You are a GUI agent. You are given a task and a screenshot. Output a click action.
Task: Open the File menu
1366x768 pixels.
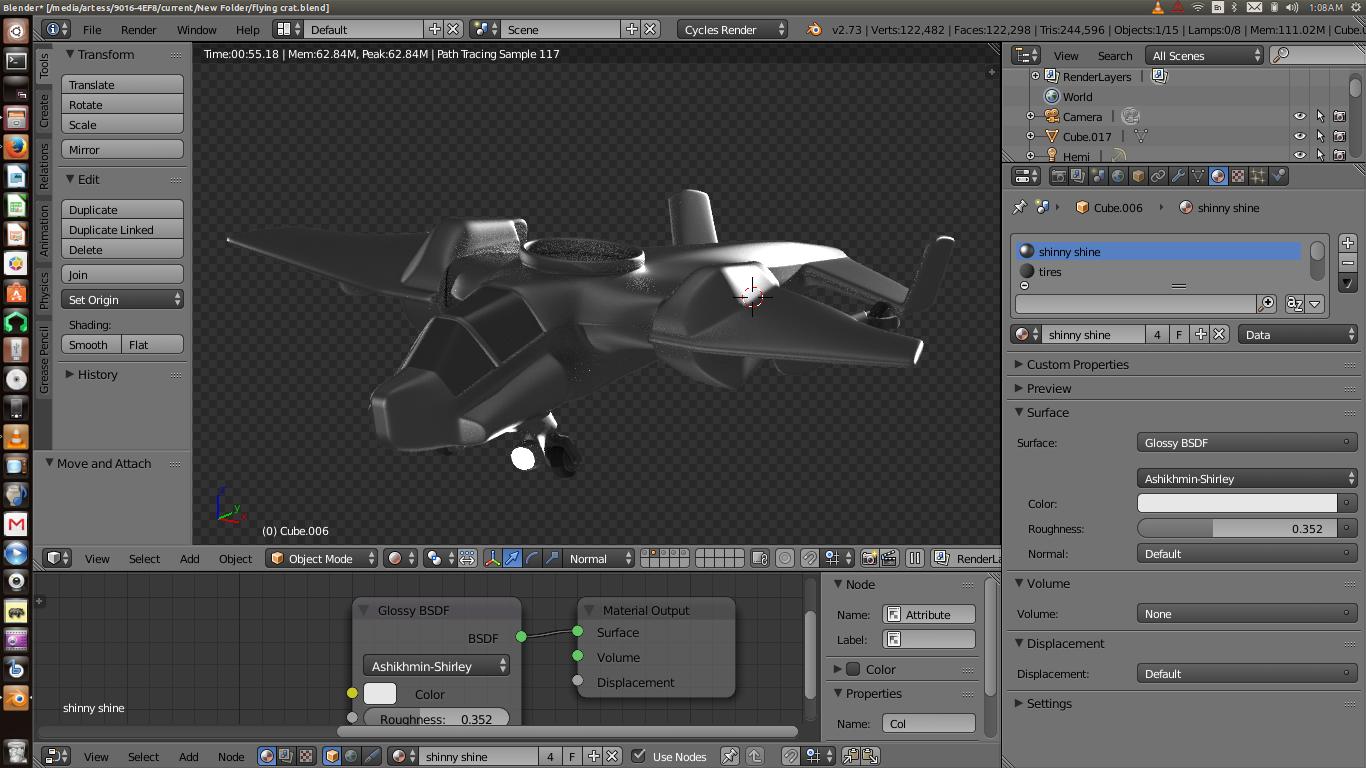click(x=91, y=29)
